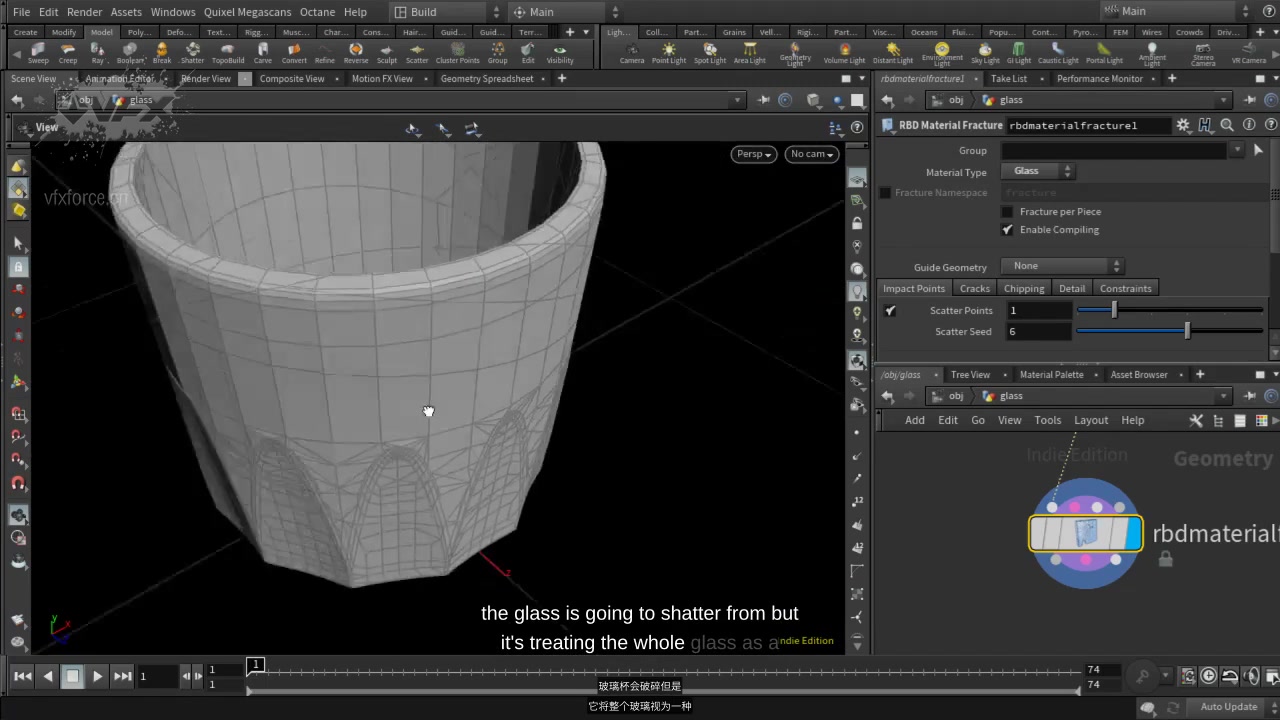Toggle Fracture per Piece checkbox
This screenshot has height=720, width=1280.
tap(1007, 212)
